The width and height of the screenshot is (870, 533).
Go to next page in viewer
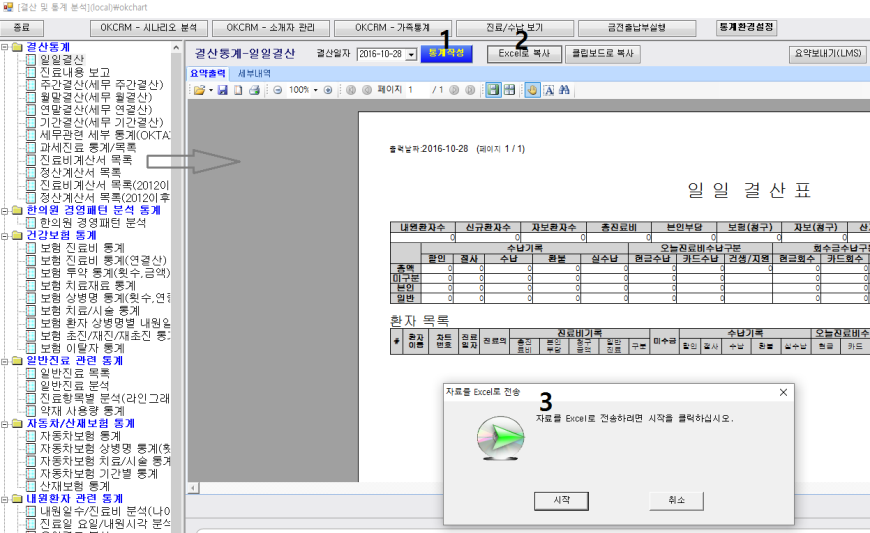(454, 90)
